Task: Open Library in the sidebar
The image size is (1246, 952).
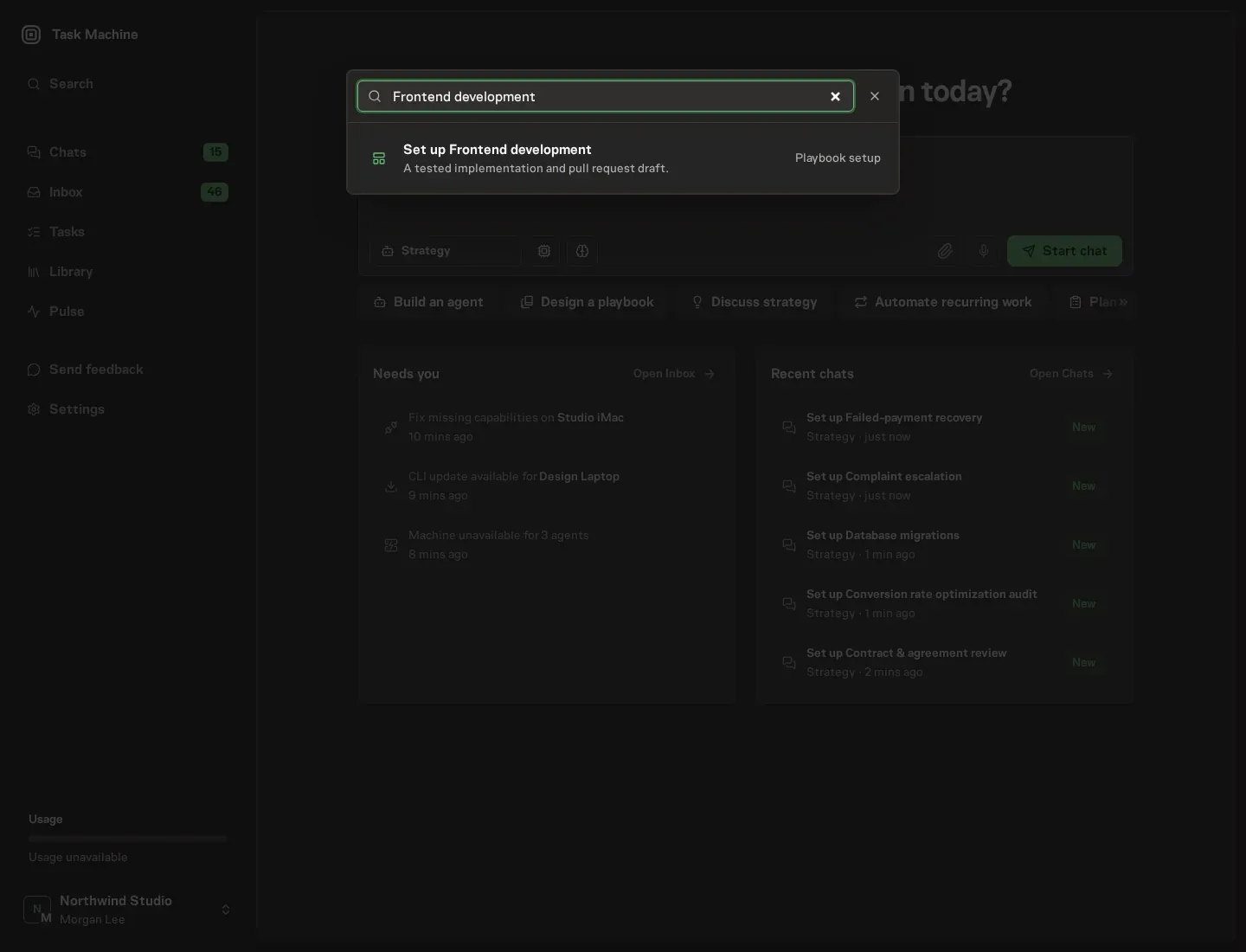Action: (127, 272)
